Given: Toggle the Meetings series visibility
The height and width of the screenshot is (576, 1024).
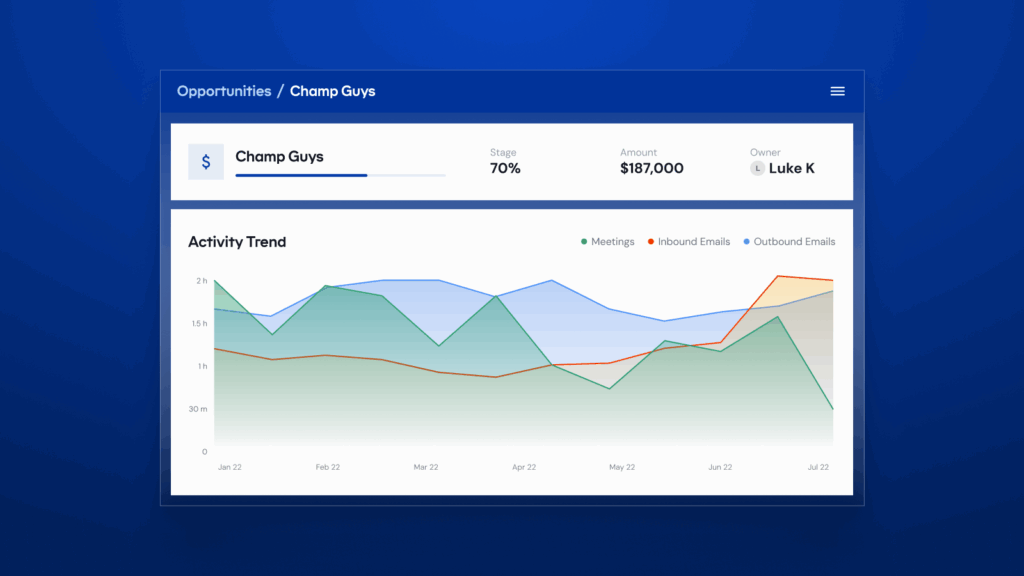Looking at the screenshot, I should 614,241.
